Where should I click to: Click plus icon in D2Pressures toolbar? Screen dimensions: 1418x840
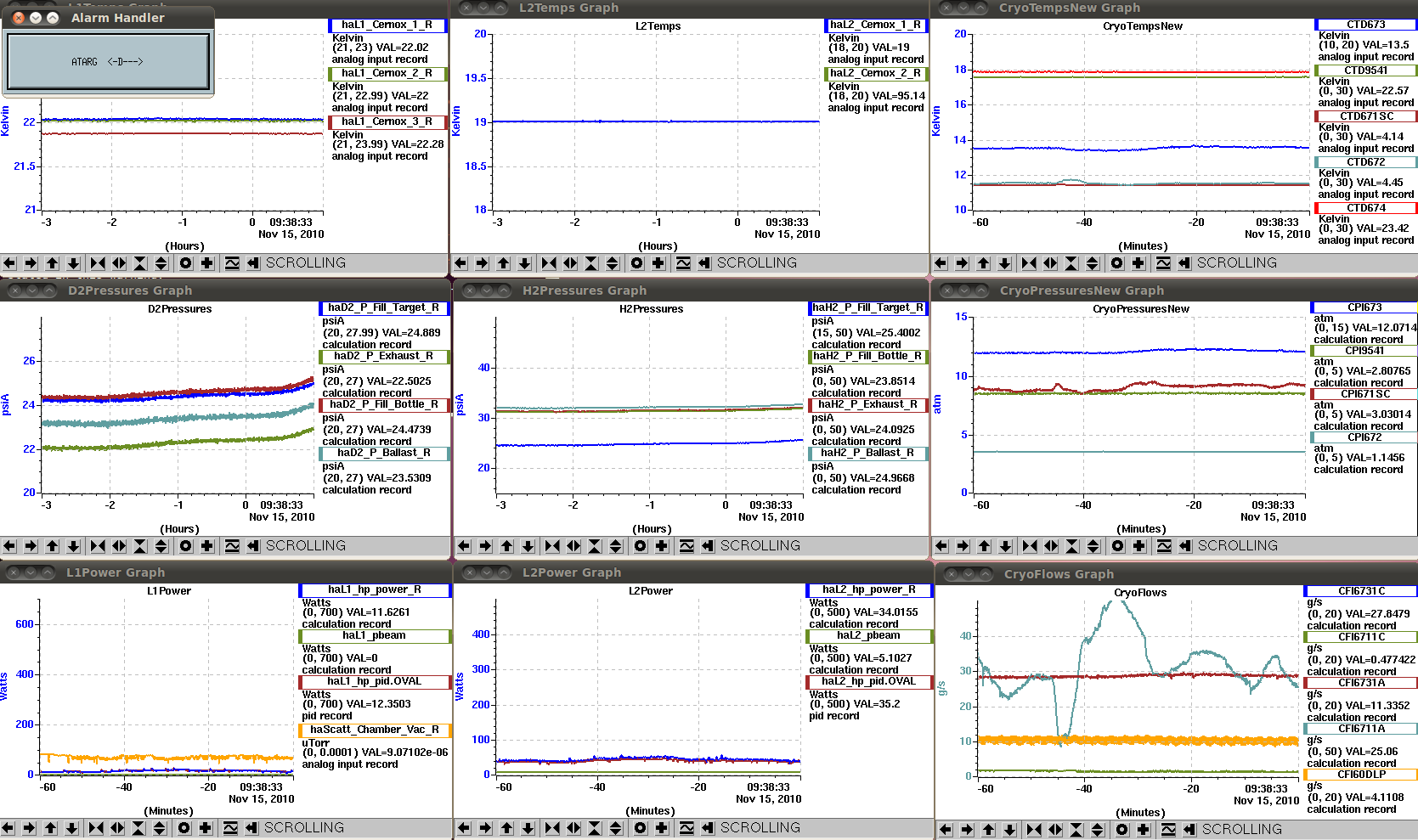point(206,546)
